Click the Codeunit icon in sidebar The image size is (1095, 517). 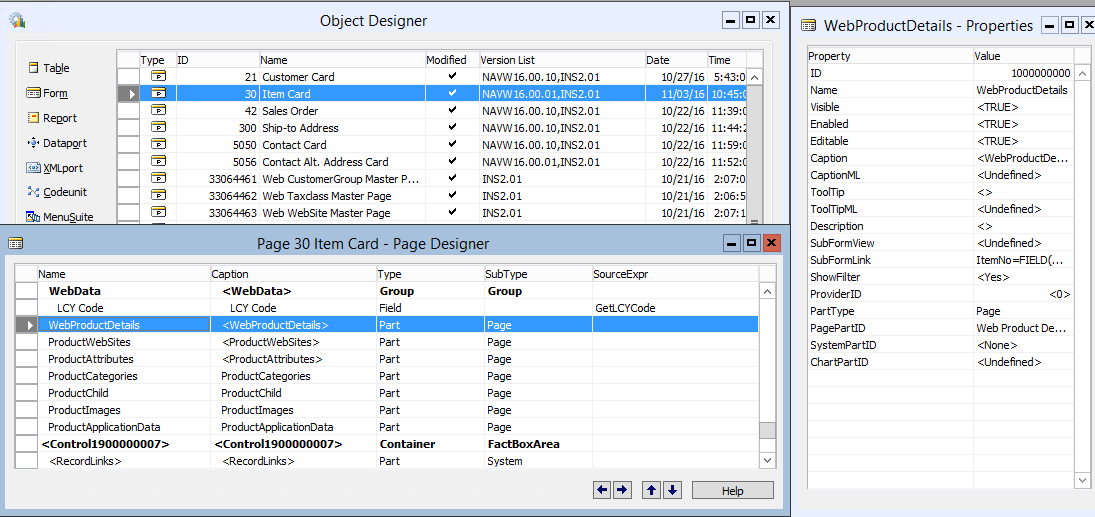coord(33,192)
